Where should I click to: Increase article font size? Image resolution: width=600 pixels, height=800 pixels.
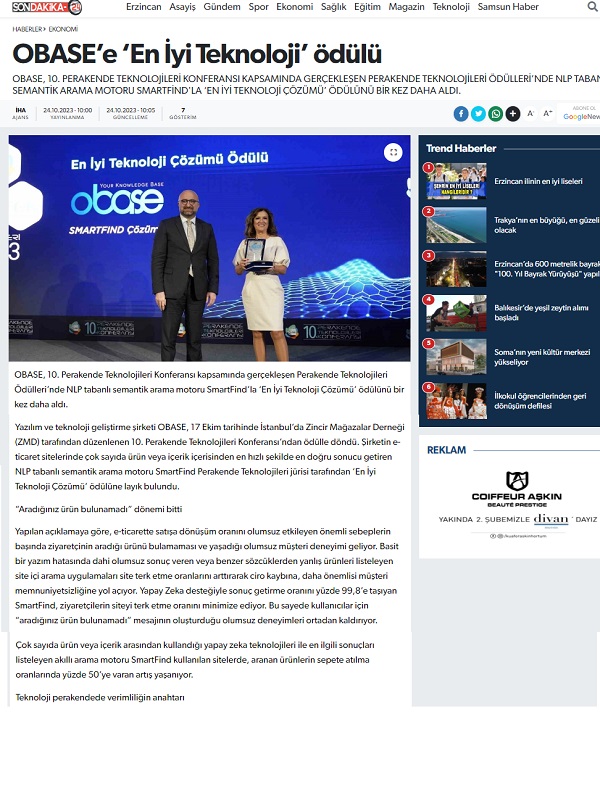547,113
